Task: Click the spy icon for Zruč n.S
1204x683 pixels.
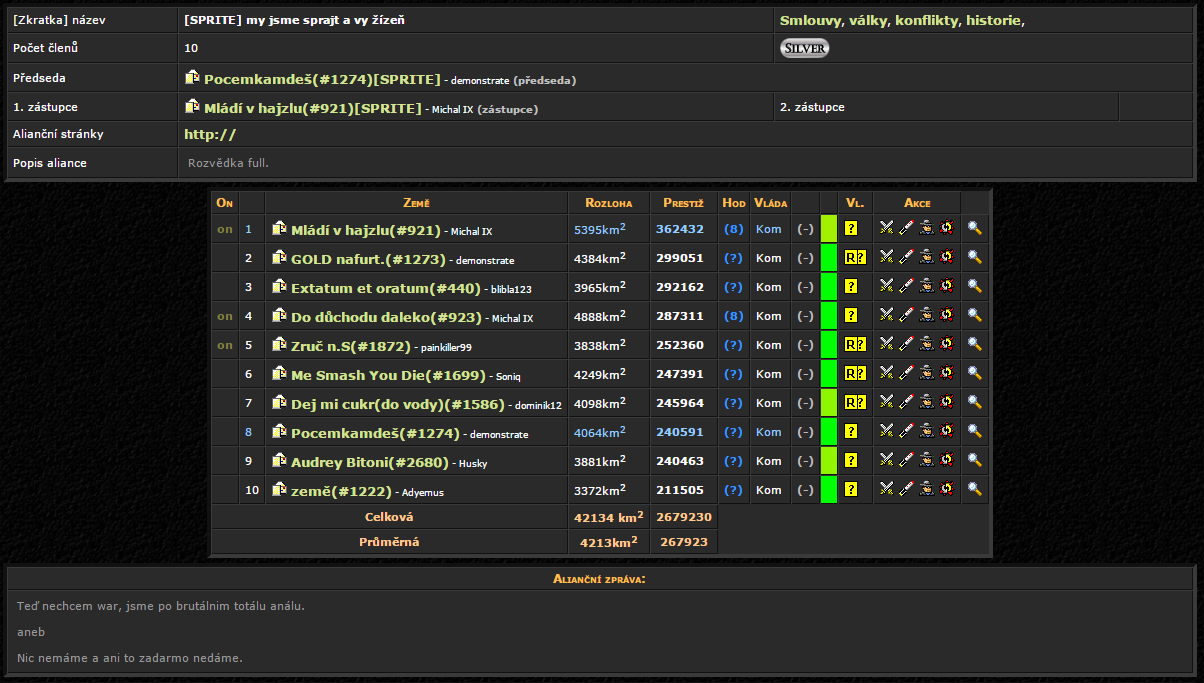Action: (x=926, y=344)
